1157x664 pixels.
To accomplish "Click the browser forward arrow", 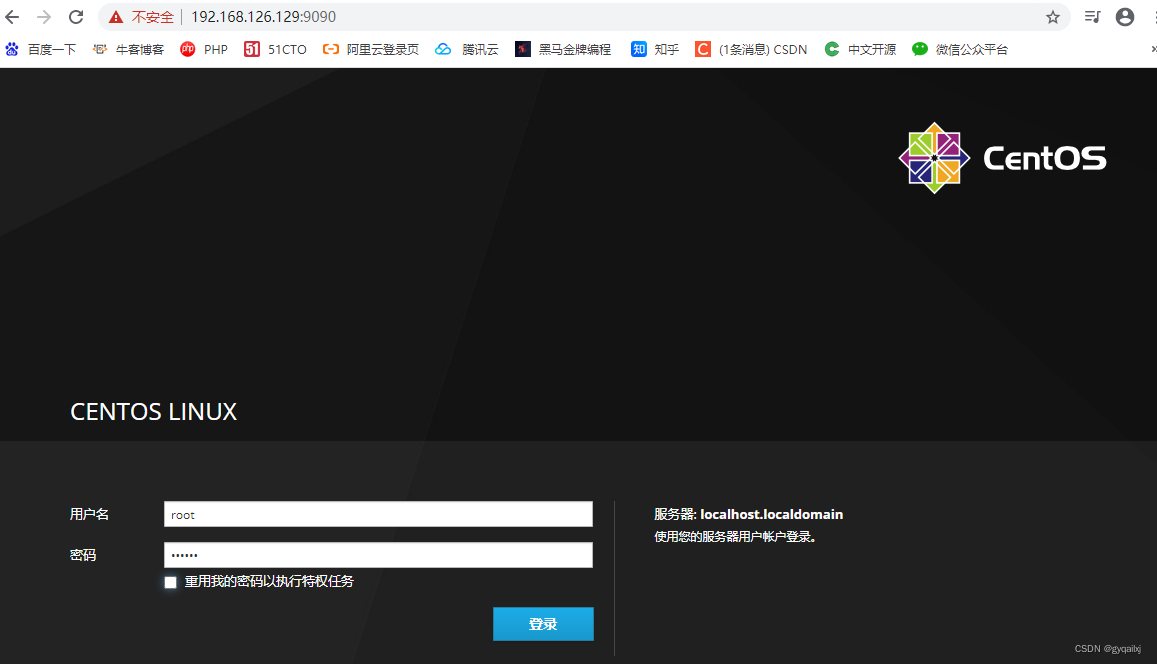I will tap(44, 17).
